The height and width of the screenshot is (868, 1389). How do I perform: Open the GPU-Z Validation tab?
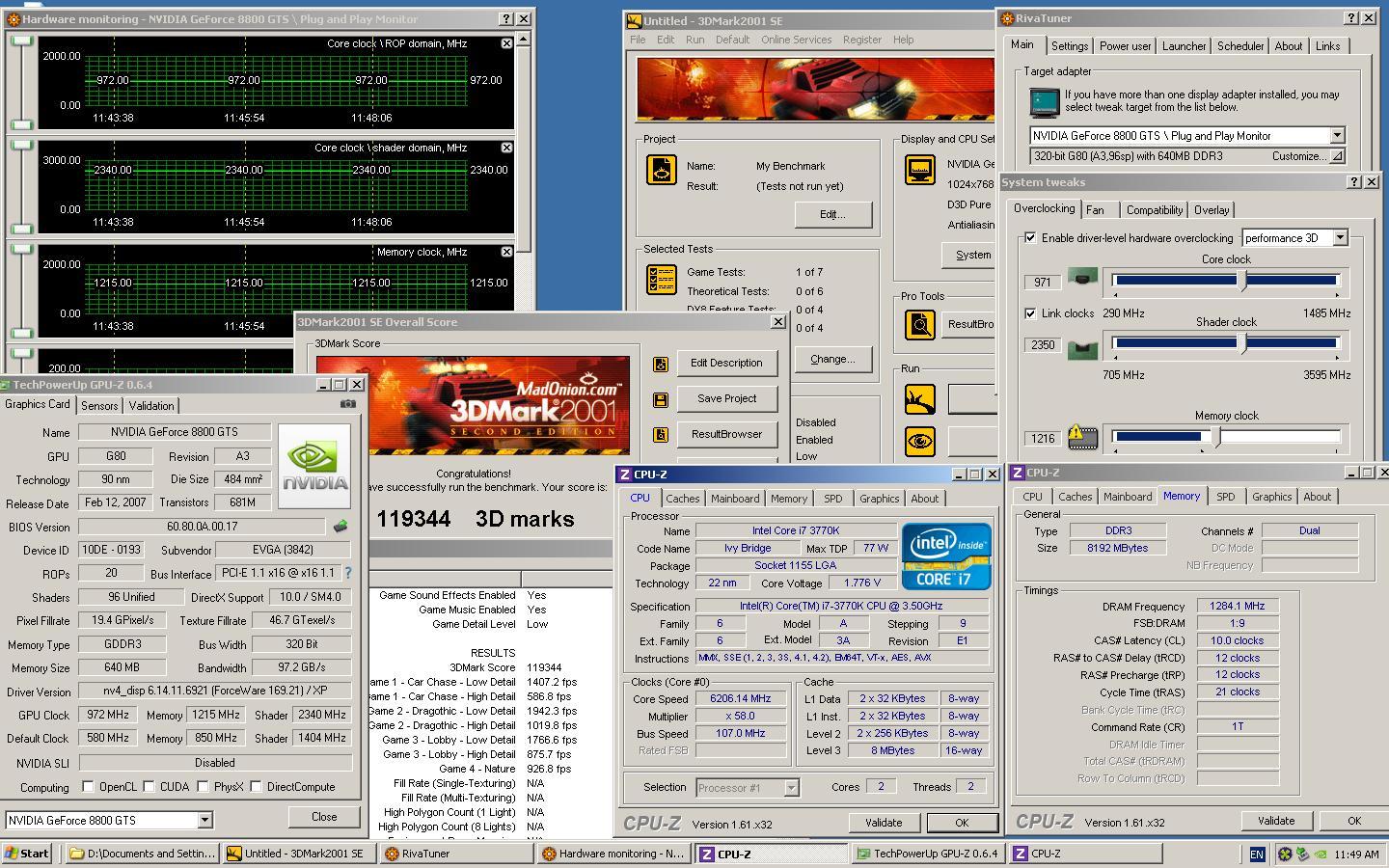[x=151, y=406]
